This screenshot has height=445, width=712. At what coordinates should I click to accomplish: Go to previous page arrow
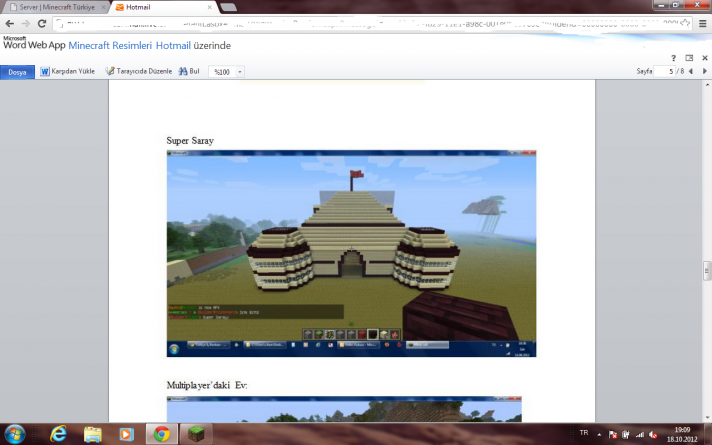pyautogui.click(x=691, y=71)
